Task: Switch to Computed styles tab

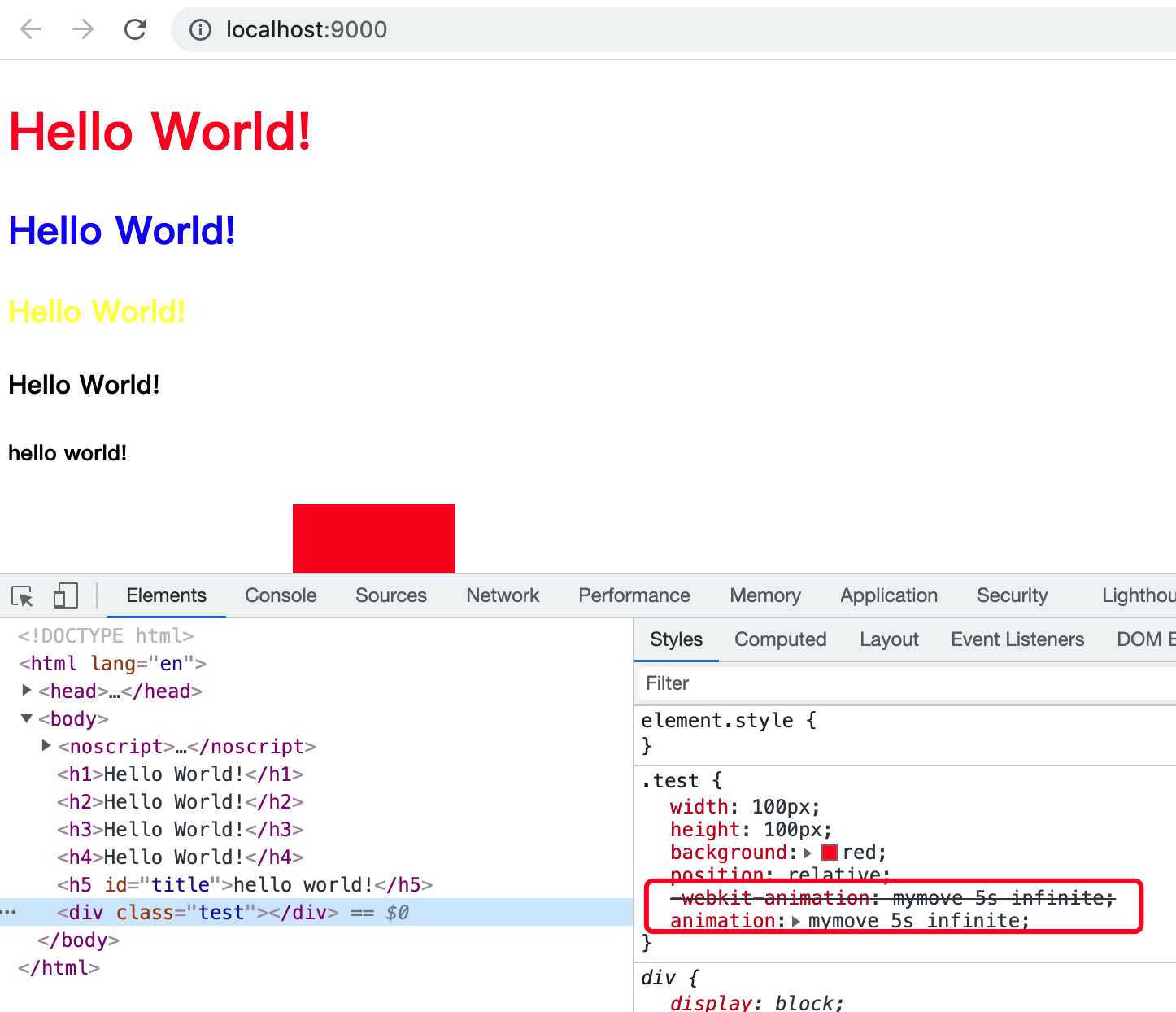Action: click(780, 639)
